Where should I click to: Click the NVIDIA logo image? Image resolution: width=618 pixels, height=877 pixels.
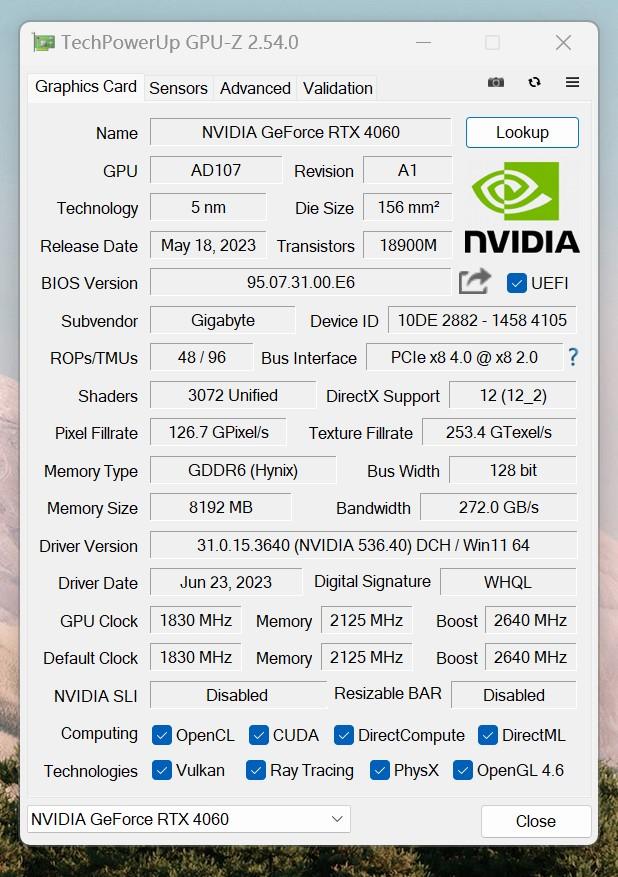[521, 207]
